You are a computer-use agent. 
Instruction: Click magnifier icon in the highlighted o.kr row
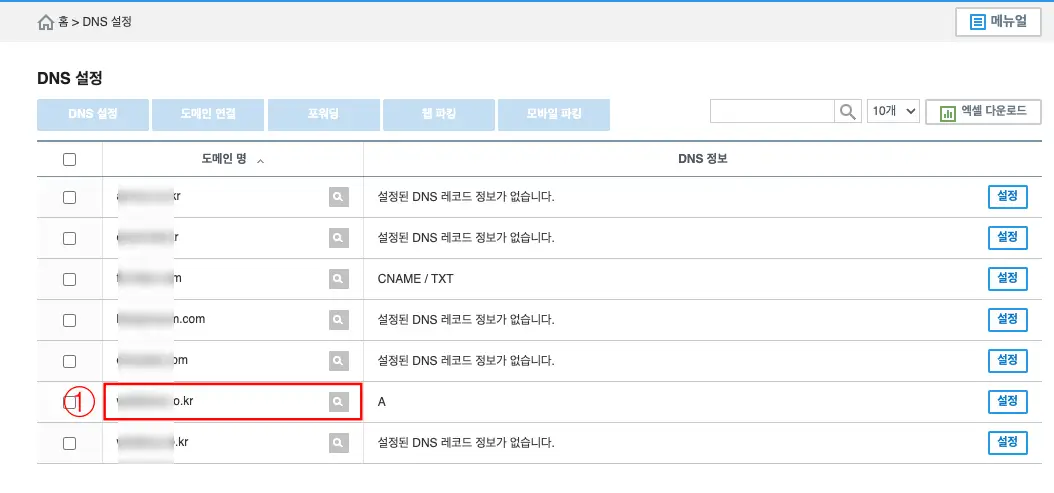[339, 401]
